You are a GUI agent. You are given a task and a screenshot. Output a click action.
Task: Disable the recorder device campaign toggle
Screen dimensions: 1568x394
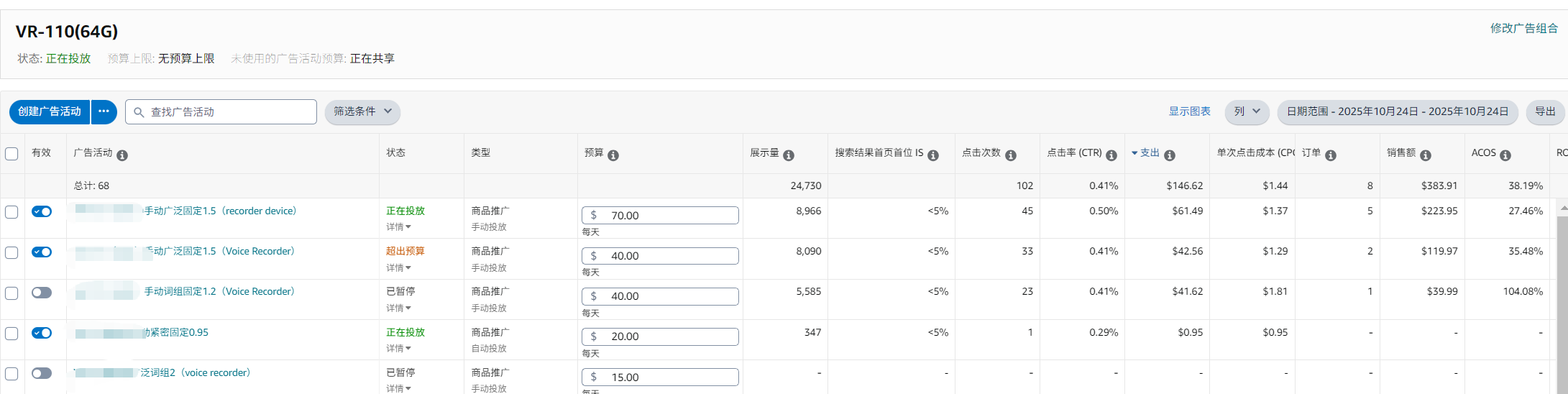(42, 211)
